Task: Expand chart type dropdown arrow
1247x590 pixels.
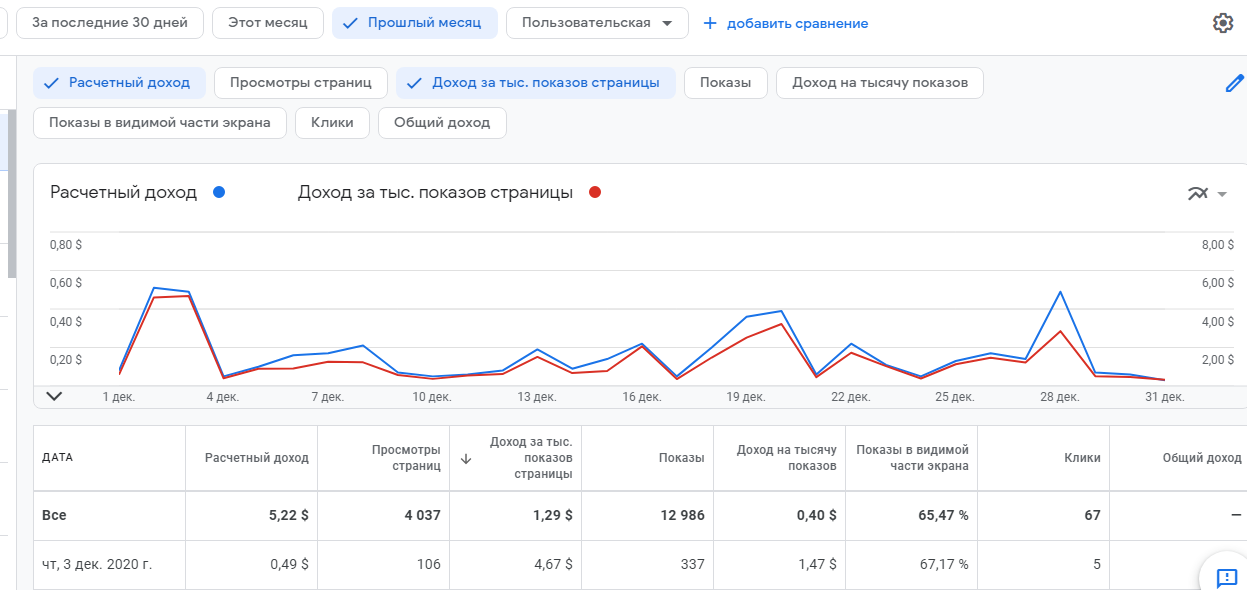Action: pyautogui.click(x=1222, y=194)
